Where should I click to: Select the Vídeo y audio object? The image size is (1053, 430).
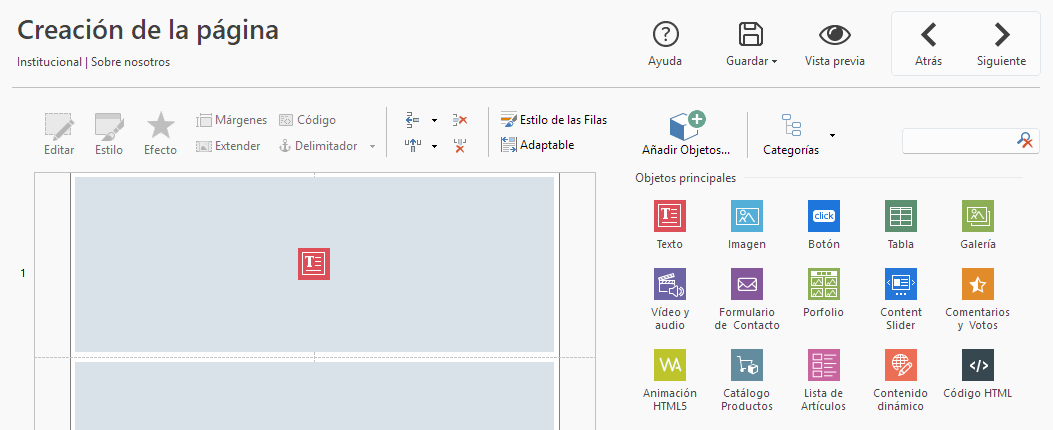669,285
